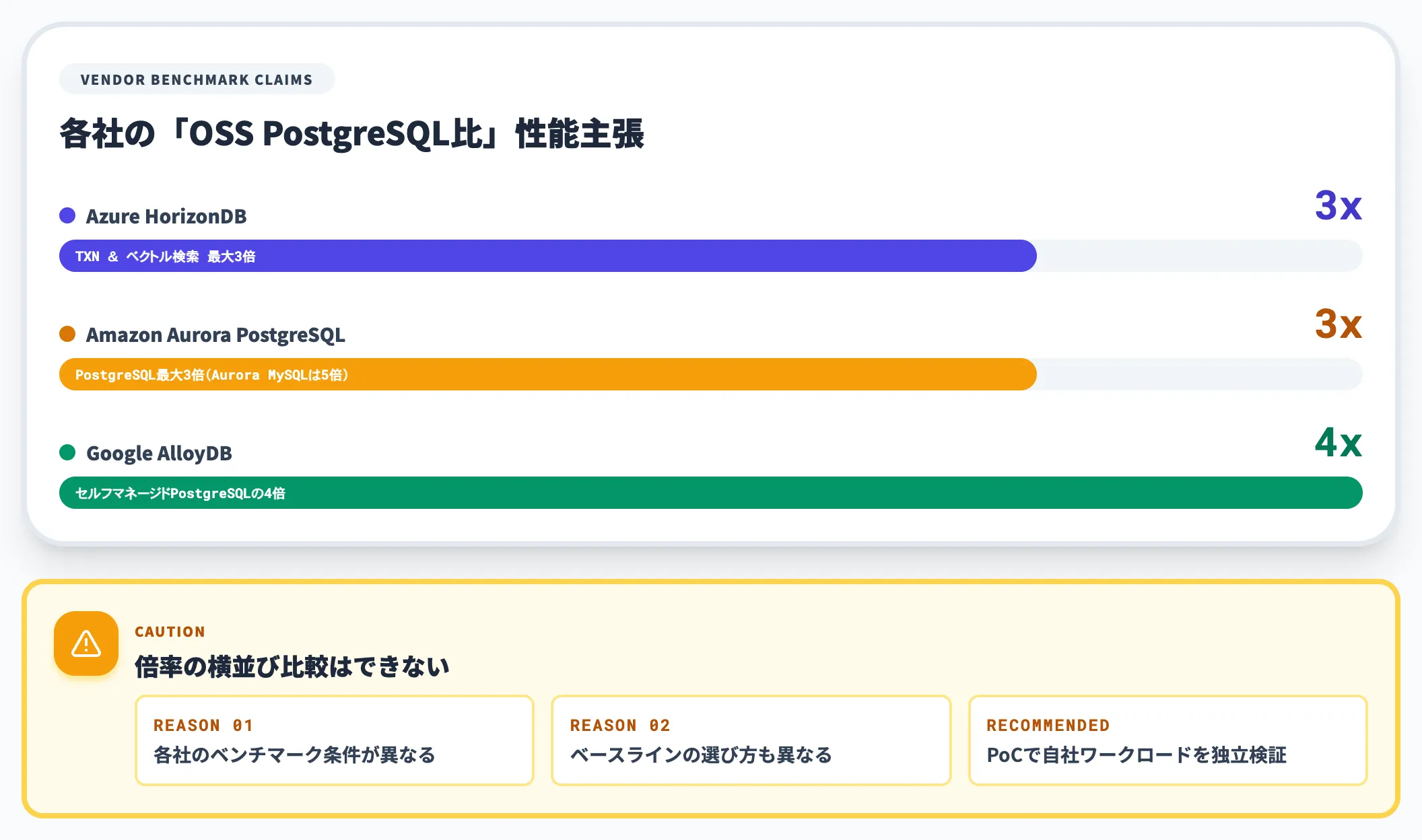The height and width of the screenshot is (840, 1422).
Task: Click the orange dot beside Amazon Aurora PostgreSQL
Action: [x=67, y=334]
